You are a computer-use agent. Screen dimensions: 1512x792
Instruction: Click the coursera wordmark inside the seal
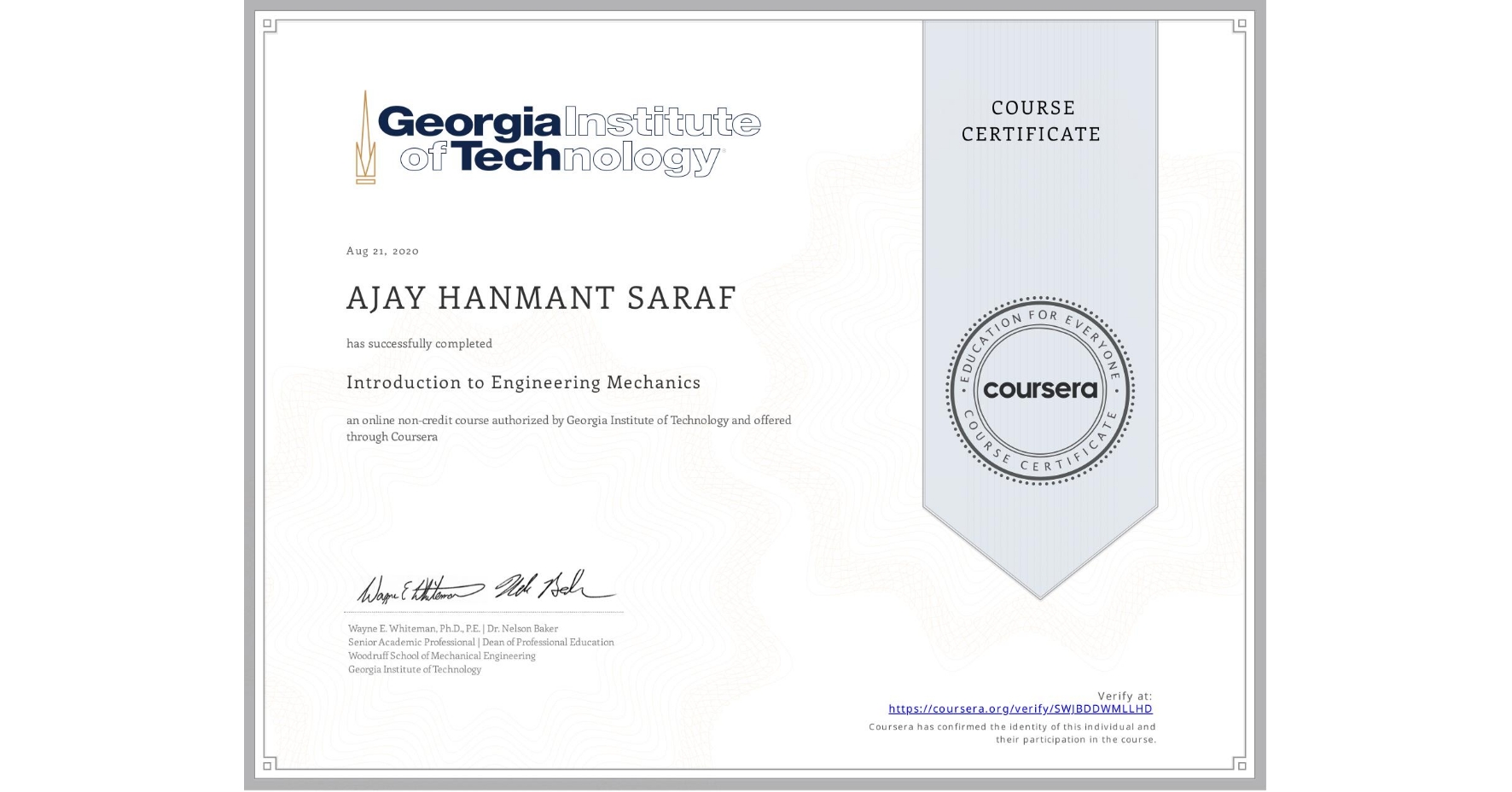point(1038,390)
